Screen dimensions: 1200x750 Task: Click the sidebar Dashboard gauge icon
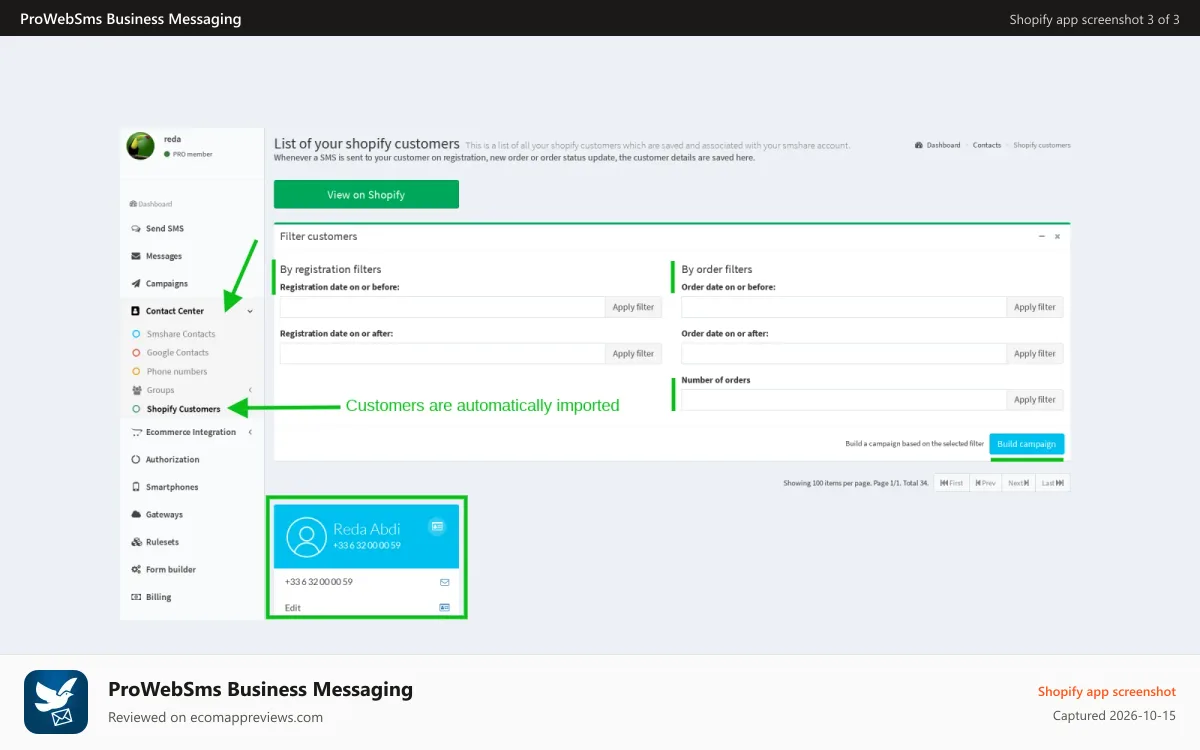click(x=133, y=204)
